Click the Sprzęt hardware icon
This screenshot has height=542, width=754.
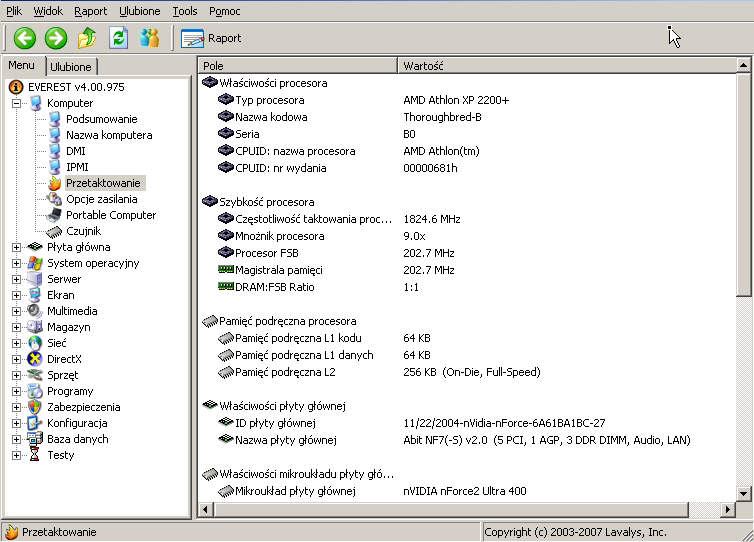[x=35, y=375]
